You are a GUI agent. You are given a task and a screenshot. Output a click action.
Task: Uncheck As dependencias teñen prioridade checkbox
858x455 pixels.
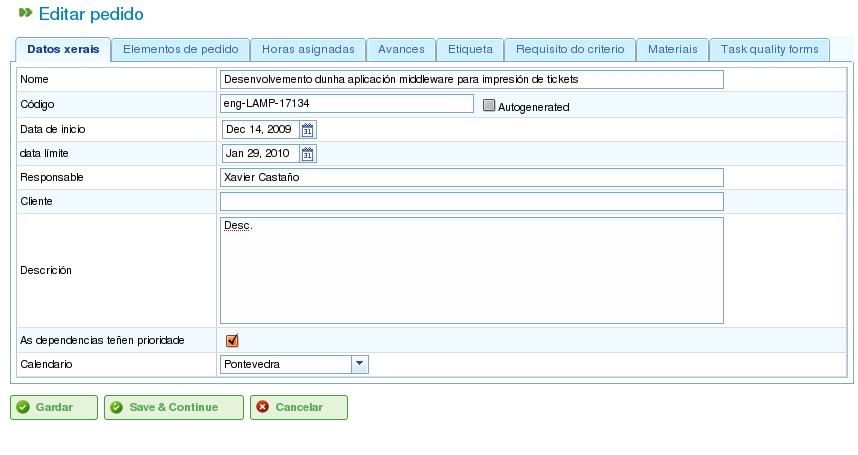[x=232, y=341]
